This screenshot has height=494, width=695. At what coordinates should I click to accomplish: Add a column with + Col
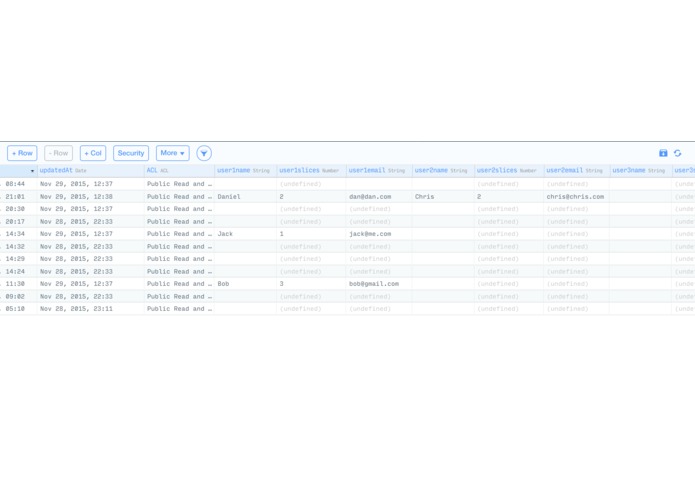click(93, 153)
